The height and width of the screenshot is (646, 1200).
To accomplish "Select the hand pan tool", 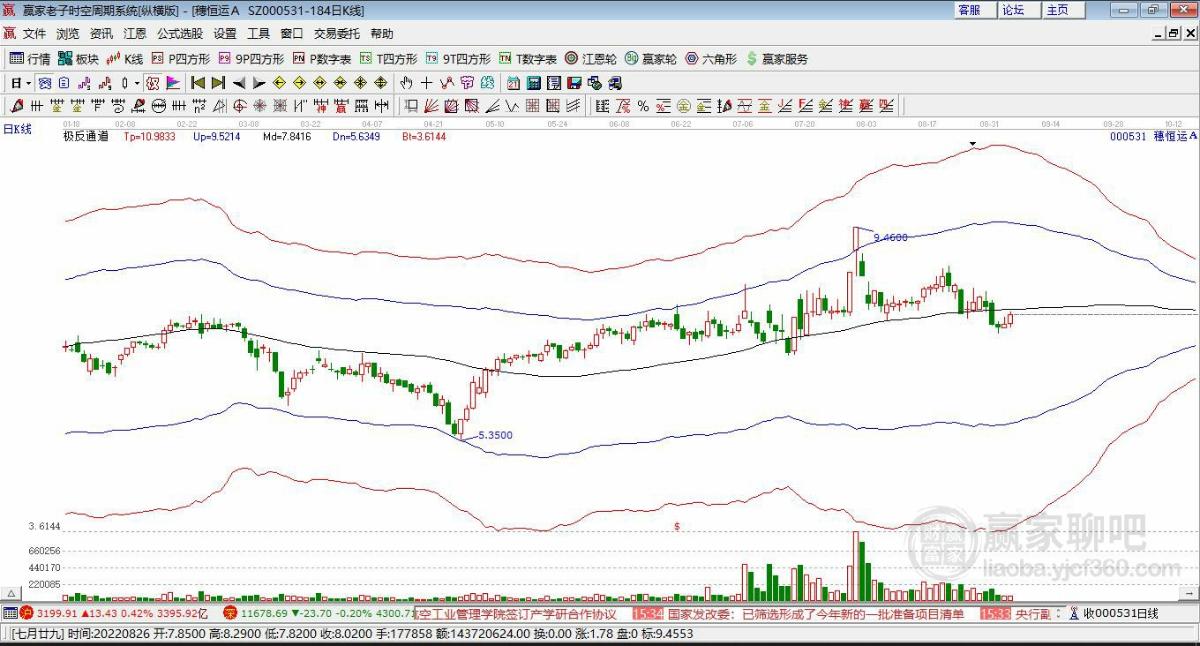I will [x=406, y=83].
